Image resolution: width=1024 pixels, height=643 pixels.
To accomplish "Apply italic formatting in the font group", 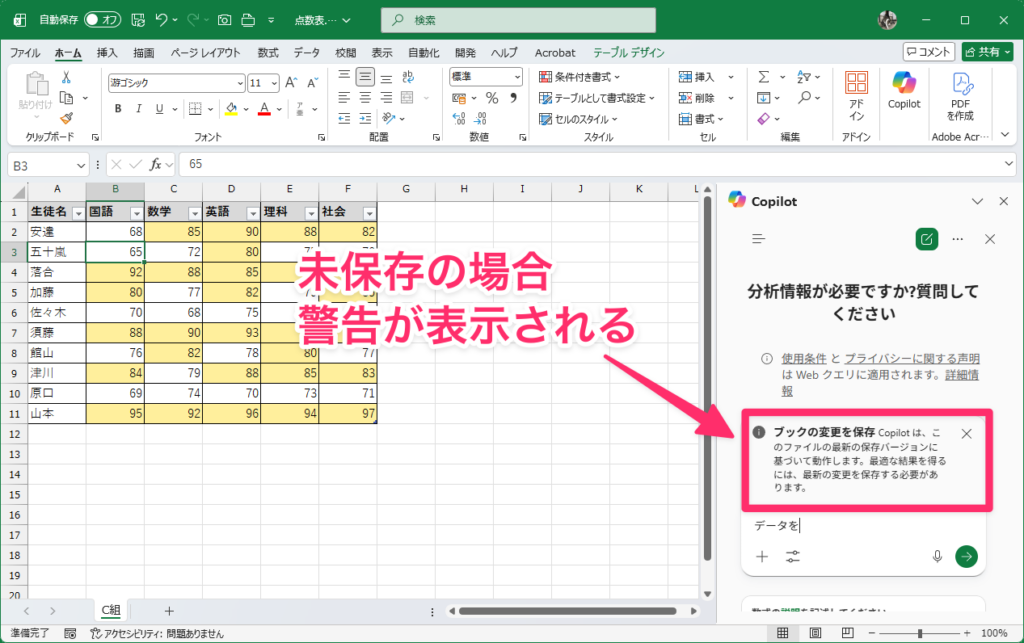I will [137, 109].
